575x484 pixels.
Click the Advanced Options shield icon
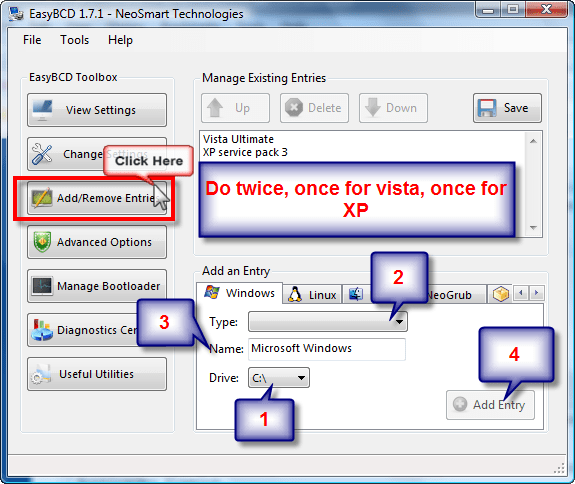[42, 242]
